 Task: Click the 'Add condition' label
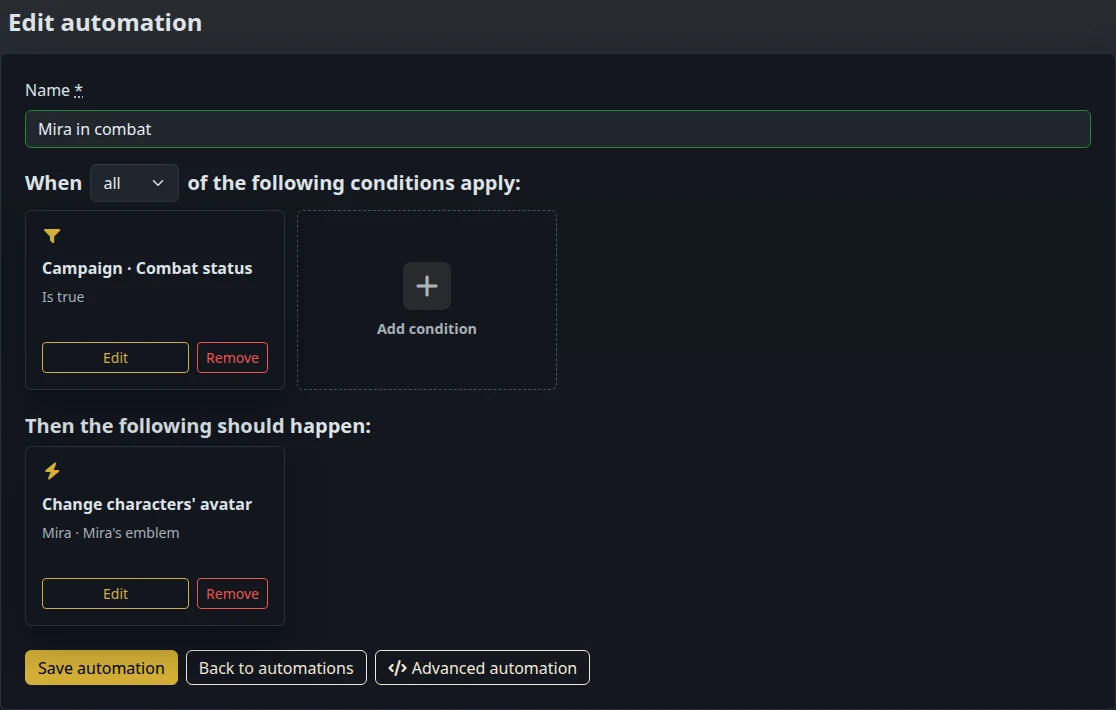pyautogui.click(x=426, y=329)
